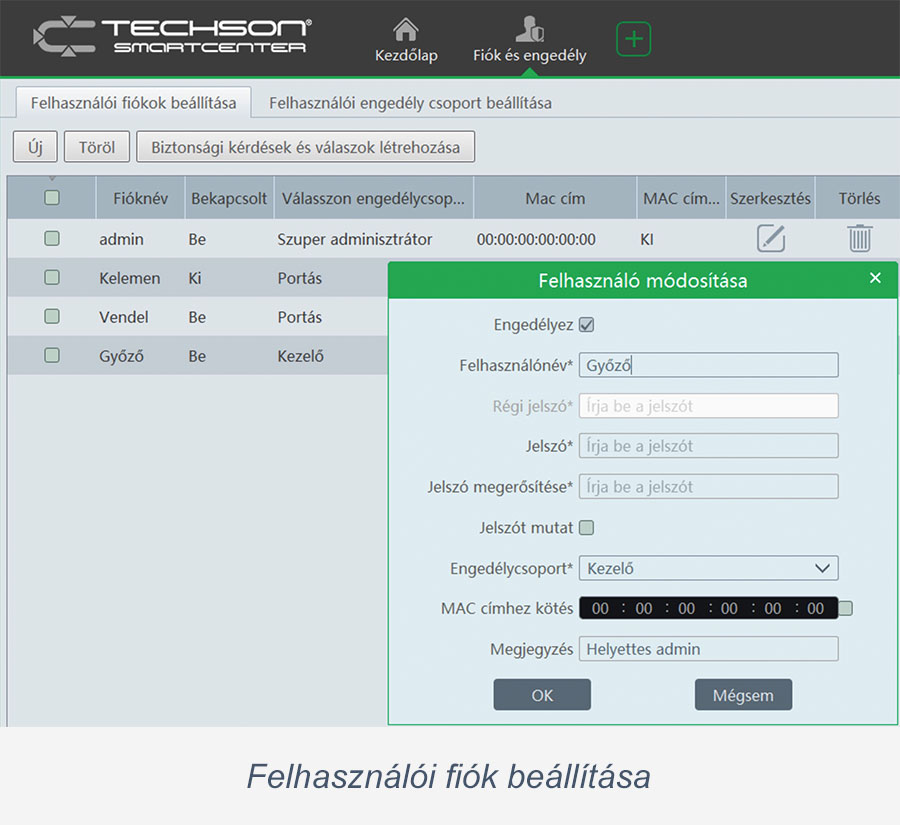Check the admin row checkbox
This screenshot has width=900, height=825.
click(x=52, y=238)
